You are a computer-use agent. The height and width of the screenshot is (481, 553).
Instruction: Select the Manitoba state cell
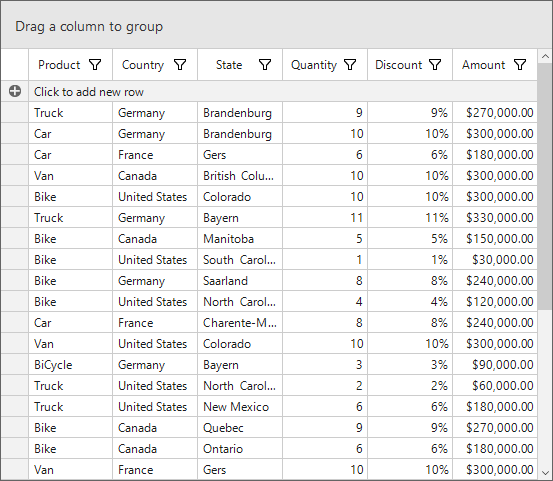click(x=240, y=239)
